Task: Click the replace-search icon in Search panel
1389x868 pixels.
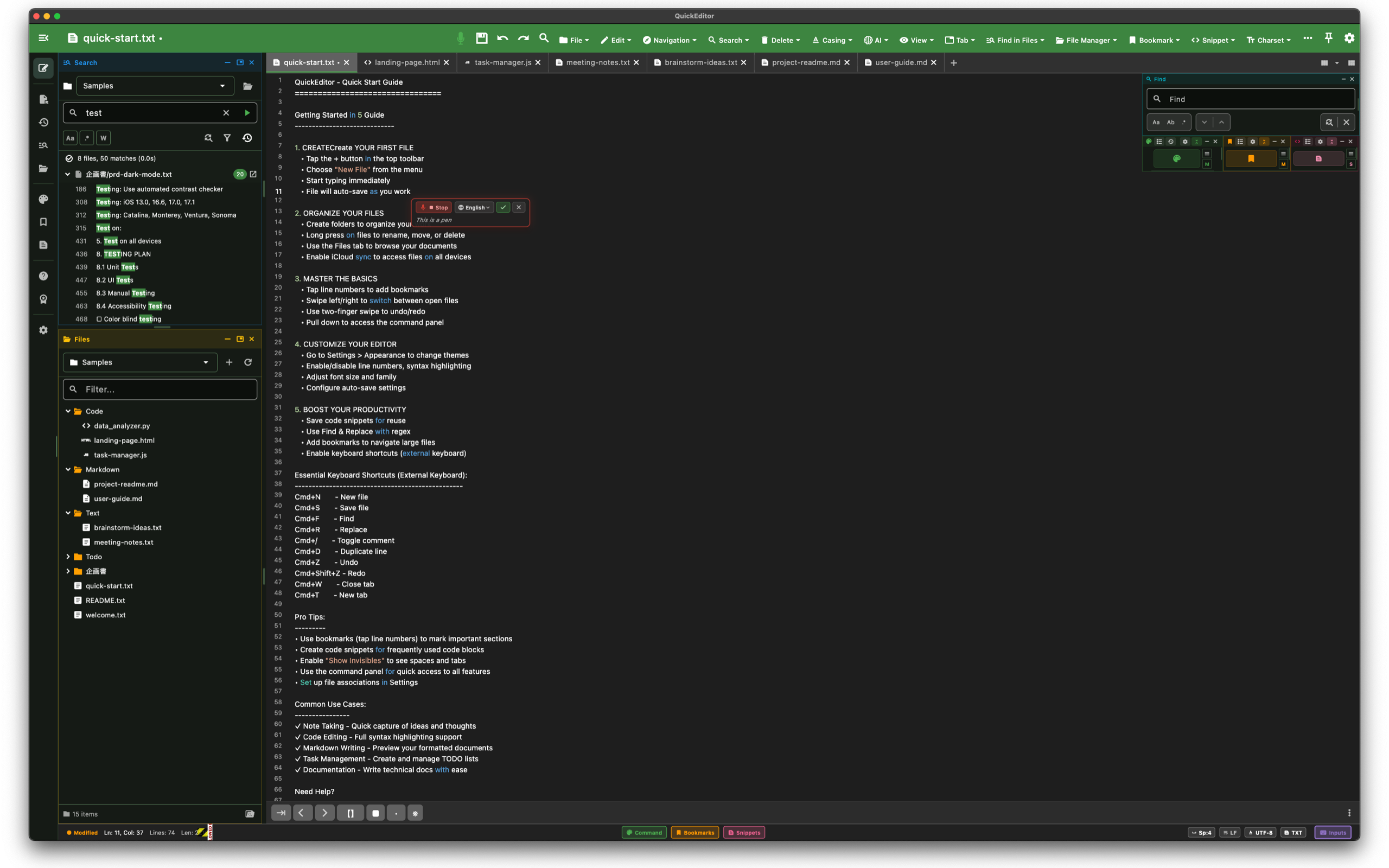Action: point(208,138)
